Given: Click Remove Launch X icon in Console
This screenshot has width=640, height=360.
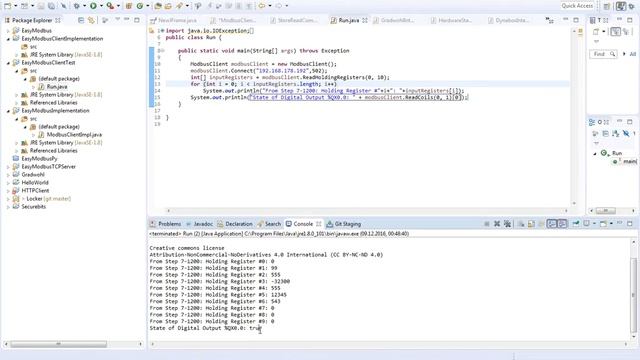Looking at the screenshot, I should (x=497, y=224).
